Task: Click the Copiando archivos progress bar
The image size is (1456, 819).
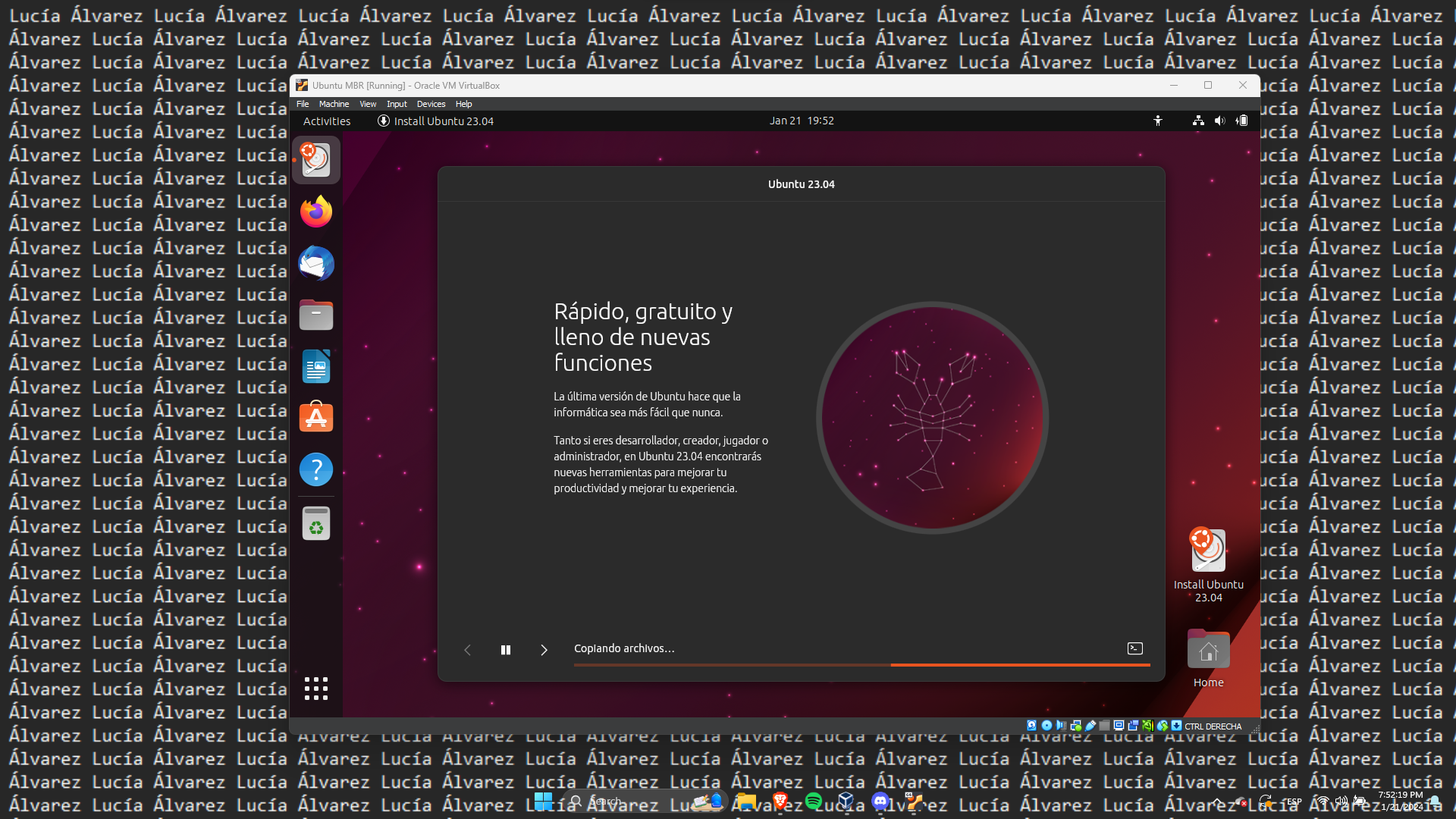Action: click(x=861, y=665)
